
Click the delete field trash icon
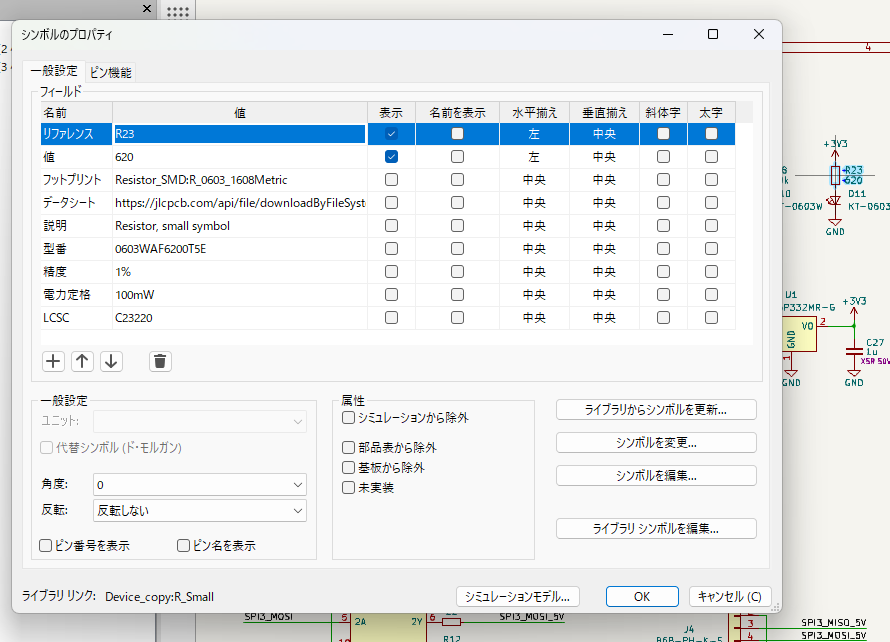[160, 361]
